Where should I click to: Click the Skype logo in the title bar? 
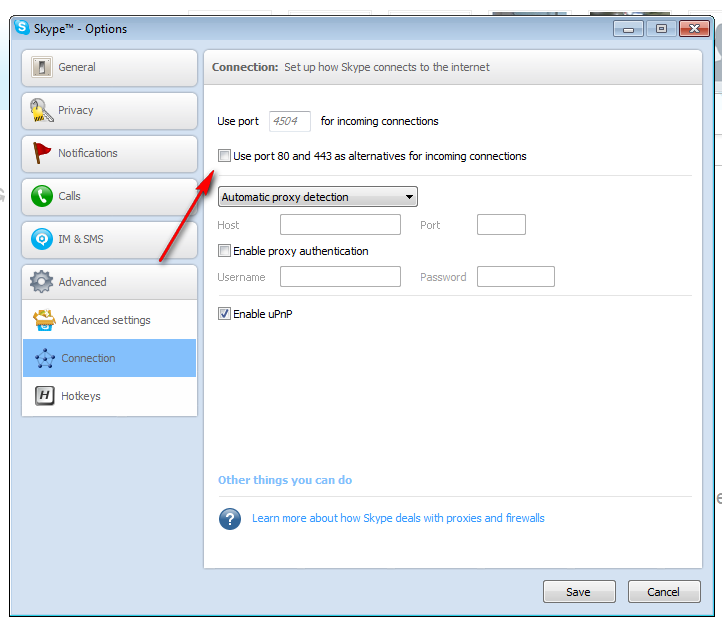pyautogui.click(x=22, y=27)
